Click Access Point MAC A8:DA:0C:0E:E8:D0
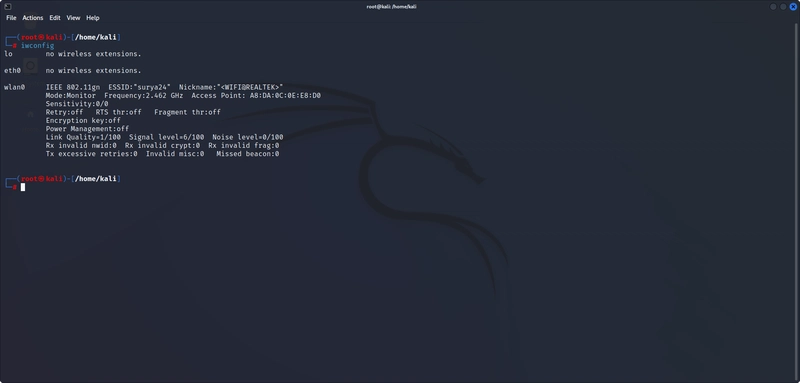 pyautogui.click(x=285, y=95)
